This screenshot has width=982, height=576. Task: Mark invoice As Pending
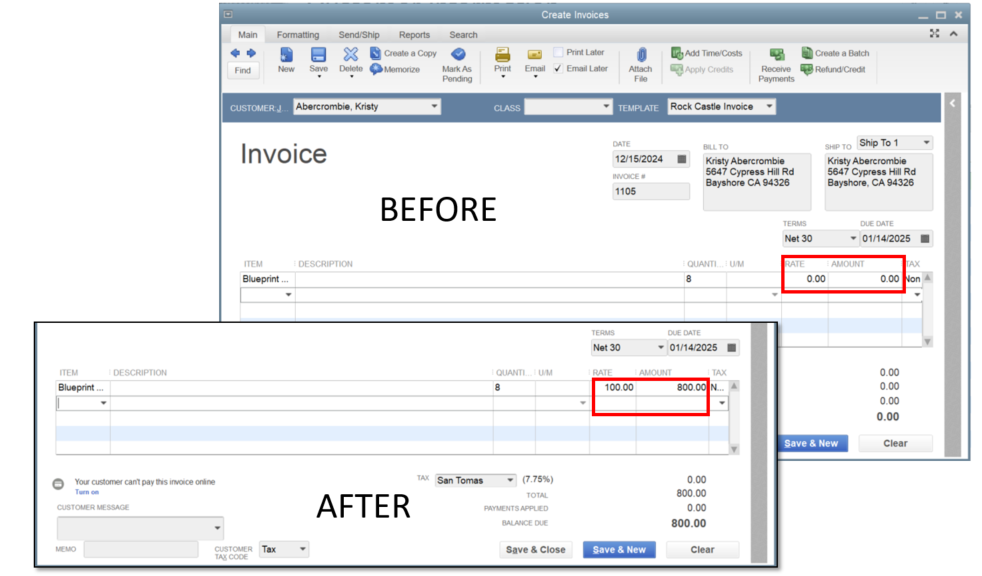(x=457, y=65)
